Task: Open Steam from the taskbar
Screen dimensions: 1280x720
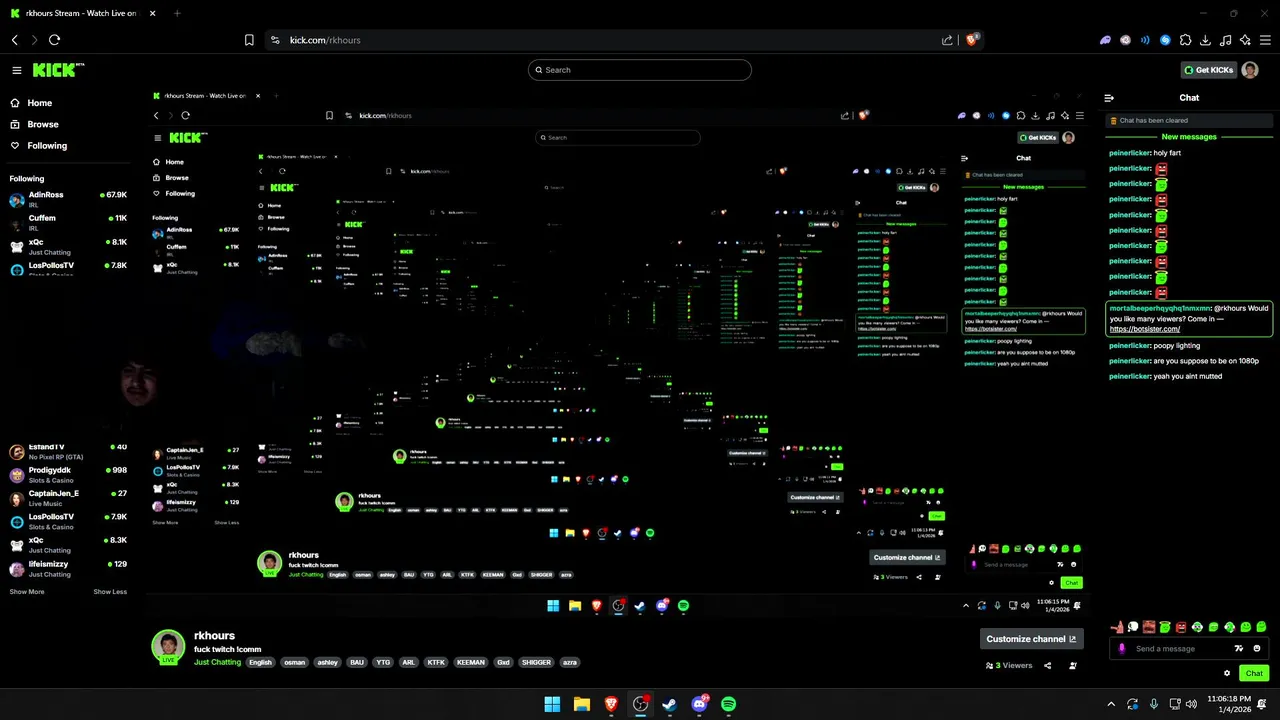Action: coord(669,704)
